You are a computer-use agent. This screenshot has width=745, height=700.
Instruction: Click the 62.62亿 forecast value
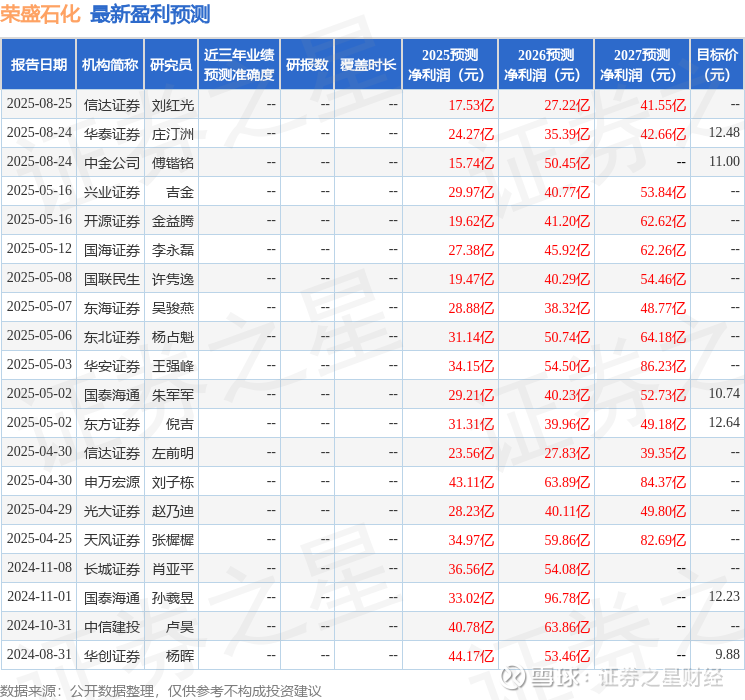pos(663,221)
